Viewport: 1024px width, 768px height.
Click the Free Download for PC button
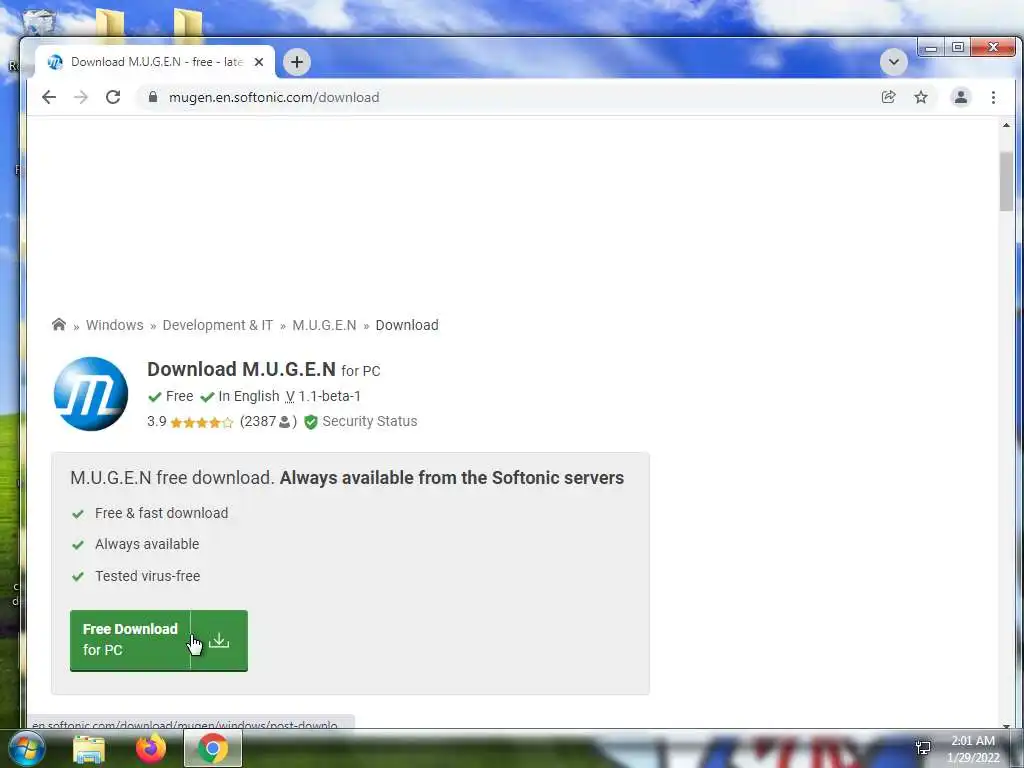tap(159, 640)
